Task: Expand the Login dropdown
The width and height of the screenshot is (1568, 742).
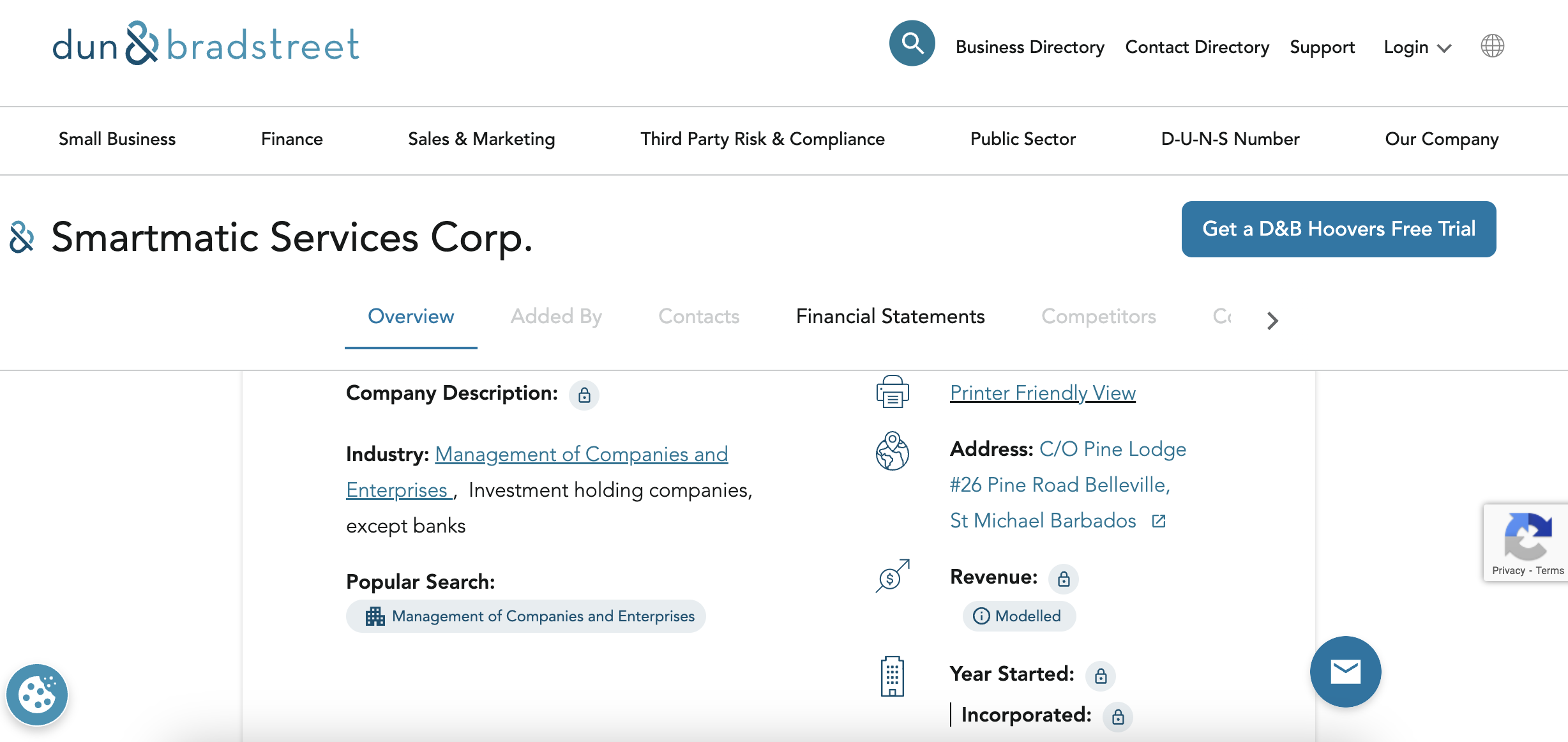Action: point(1417,47)
